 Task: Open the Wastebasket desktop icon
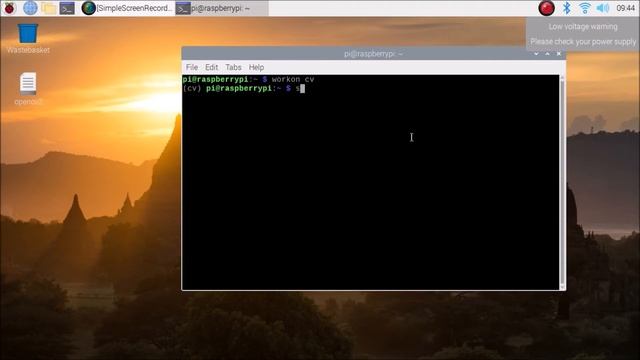tap(28, 38)
